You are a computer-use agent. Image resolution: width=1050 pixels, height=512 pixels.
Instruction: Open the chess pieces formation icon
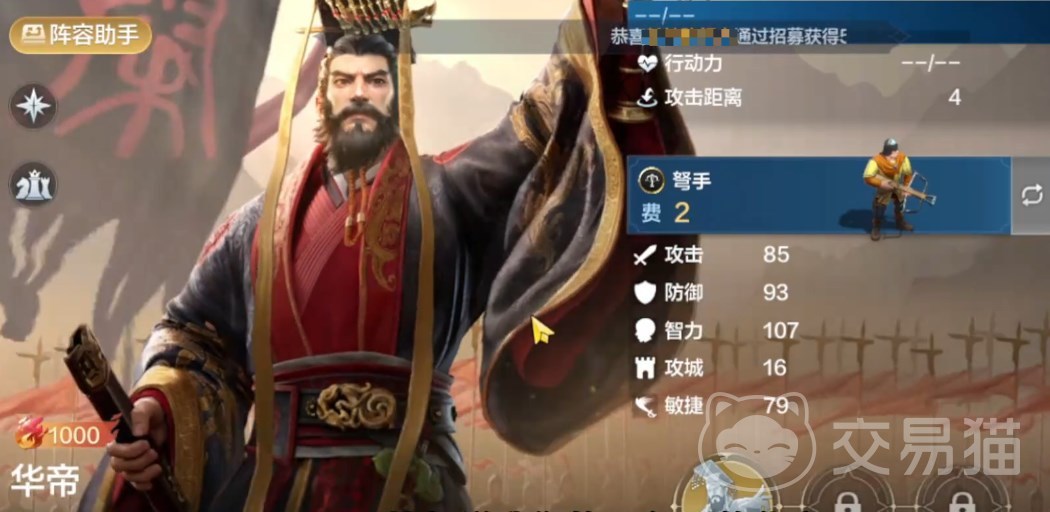[x=33, y=185]
